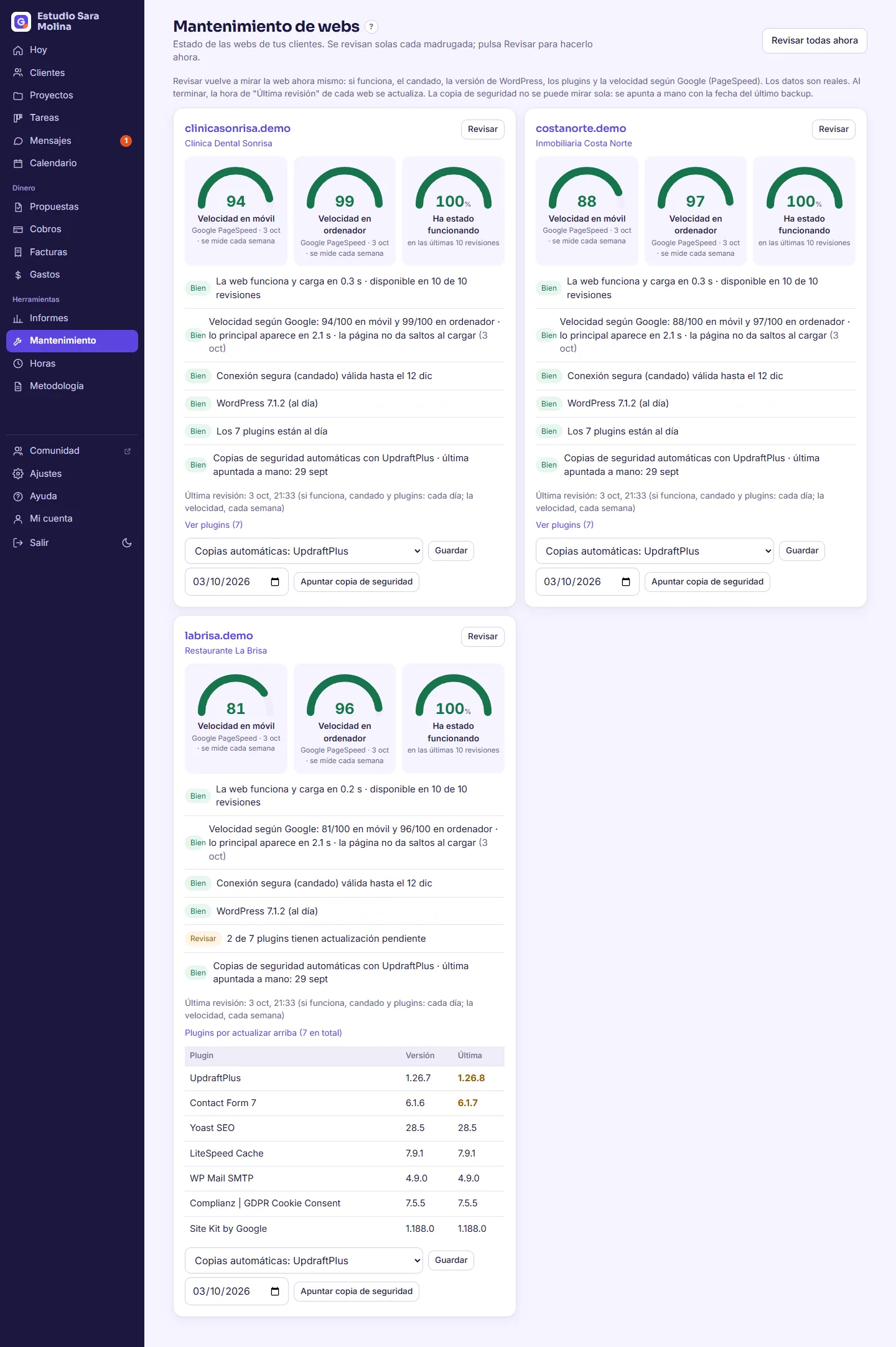
Task: Click Revisar button on the costanorte.demo card
Action: click(833, 129)
